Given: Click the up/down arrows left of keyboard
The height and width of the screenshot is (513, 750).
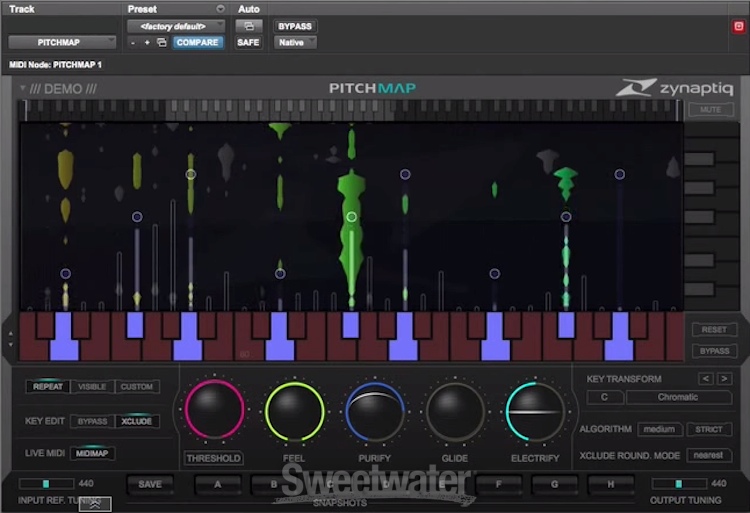Looking at the screenshot, I should (11, 338).
